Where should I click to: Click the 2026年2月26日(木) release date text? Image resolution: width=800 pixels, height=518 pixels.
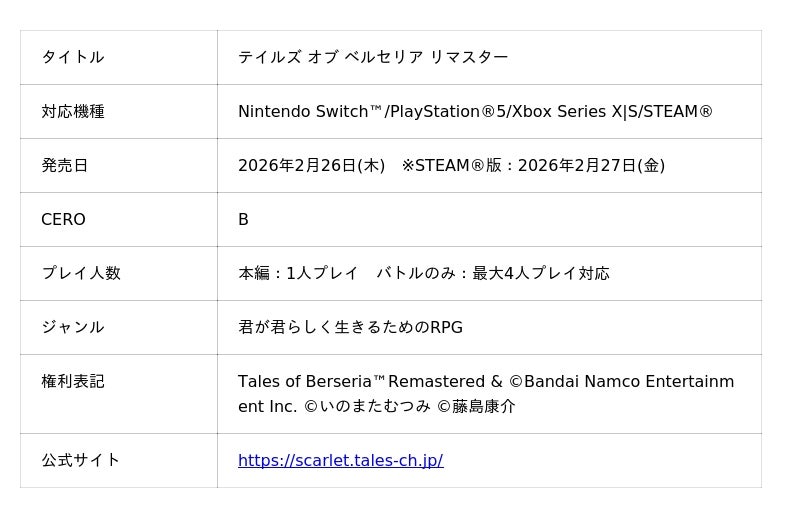point(311,166)
